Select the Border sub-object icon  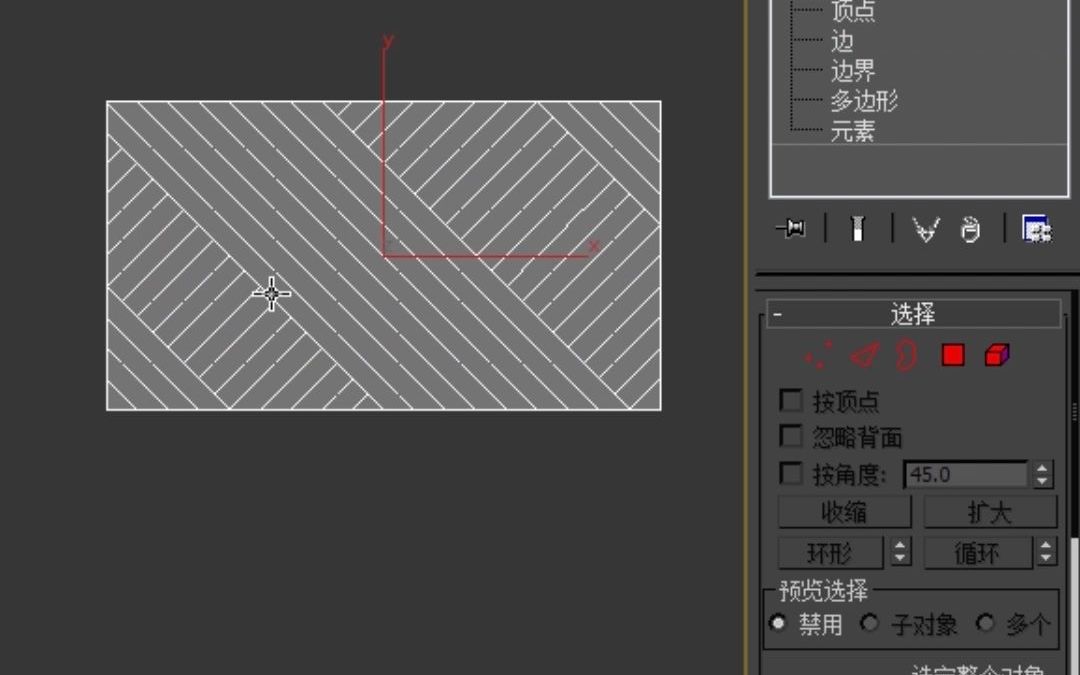click(x=903, y=353)
